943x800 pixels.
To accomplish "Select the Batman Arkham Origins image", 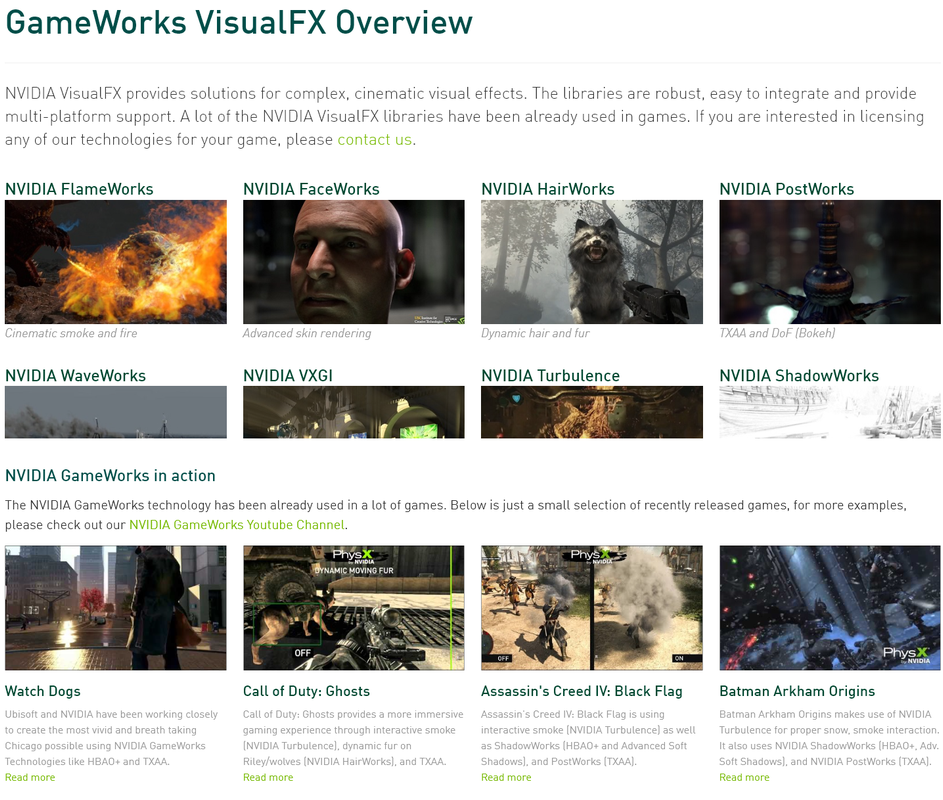I will 830,607.
